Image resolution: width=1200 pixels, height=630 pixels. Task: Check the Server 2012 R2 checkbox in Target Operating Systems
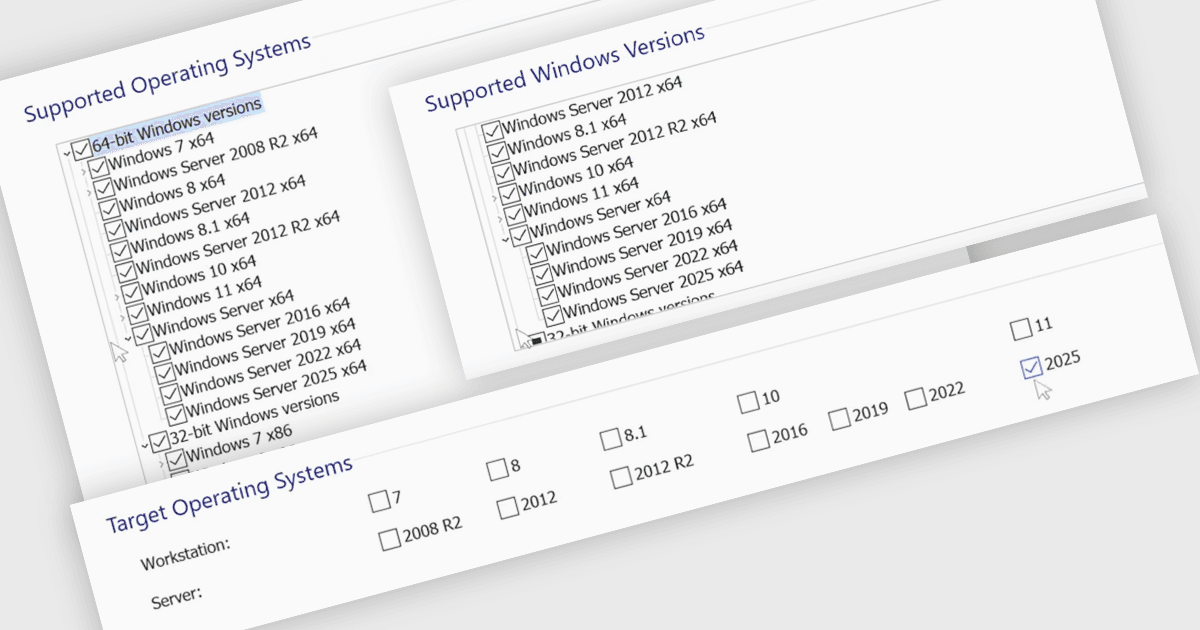pos(621,476)
